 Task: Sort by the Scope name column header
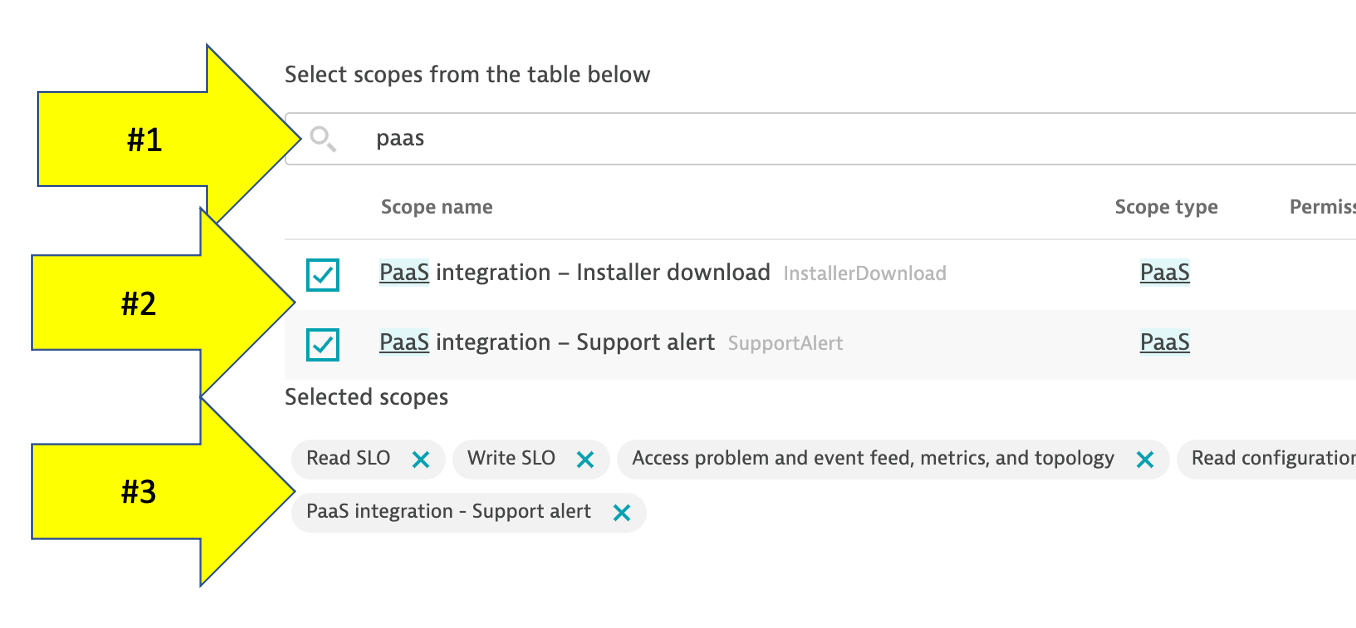(x=436, y=207)
